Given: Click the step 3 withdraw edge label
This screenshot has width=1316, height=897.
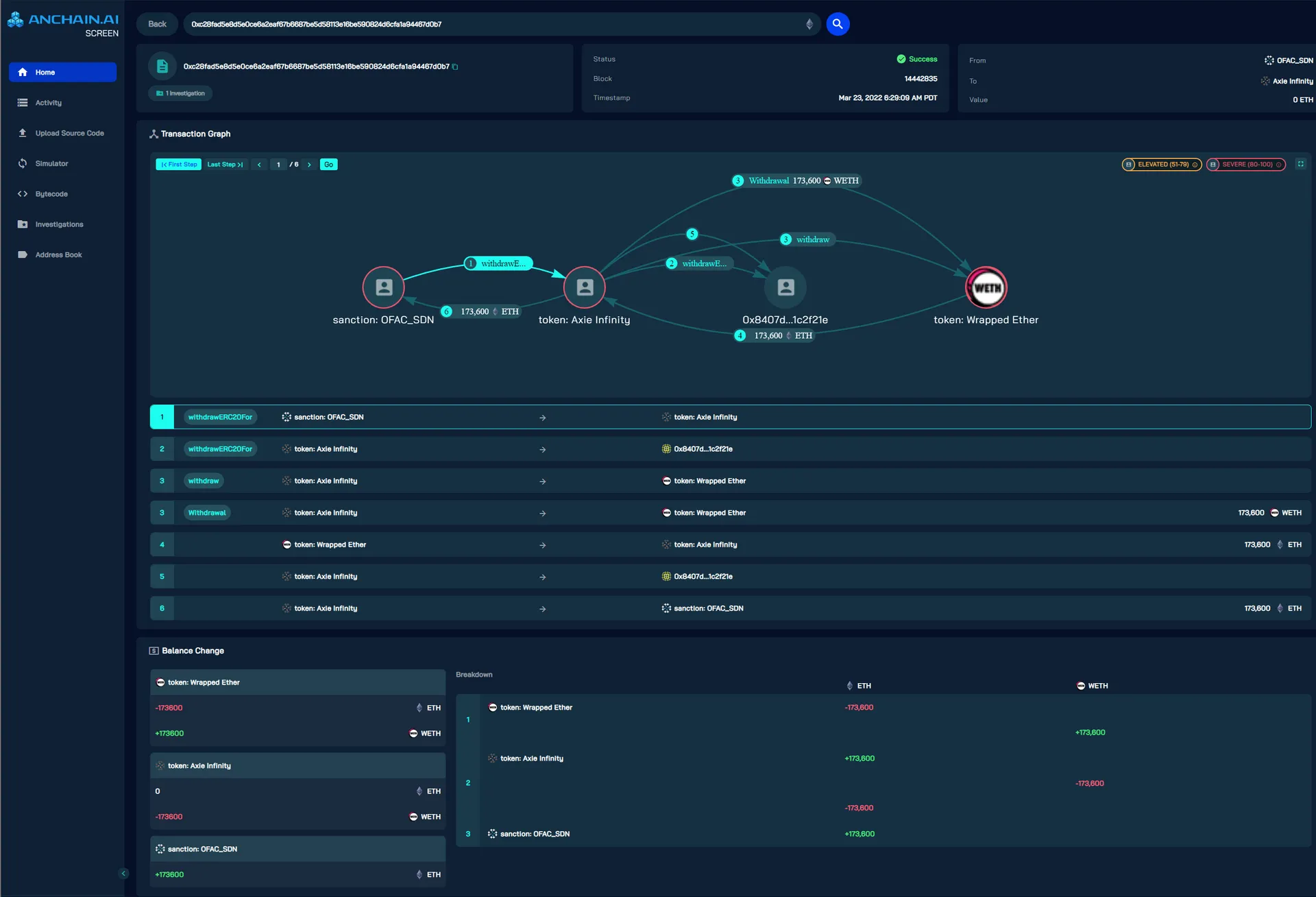Looking at the screenshot, I should click(x=807, y=239).
